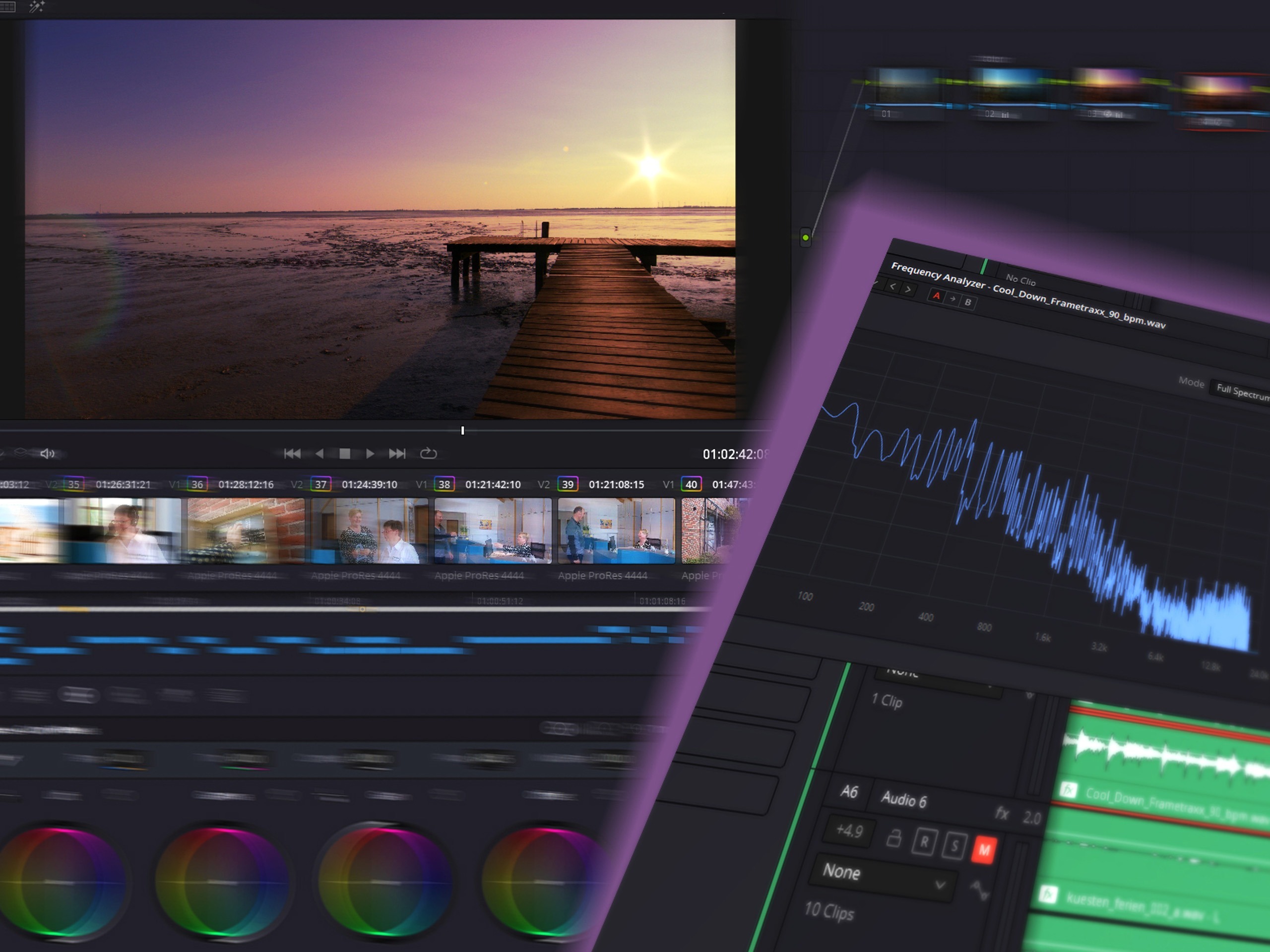Click the +4.9 volume field on Audio 6

(x=850, y=831)
